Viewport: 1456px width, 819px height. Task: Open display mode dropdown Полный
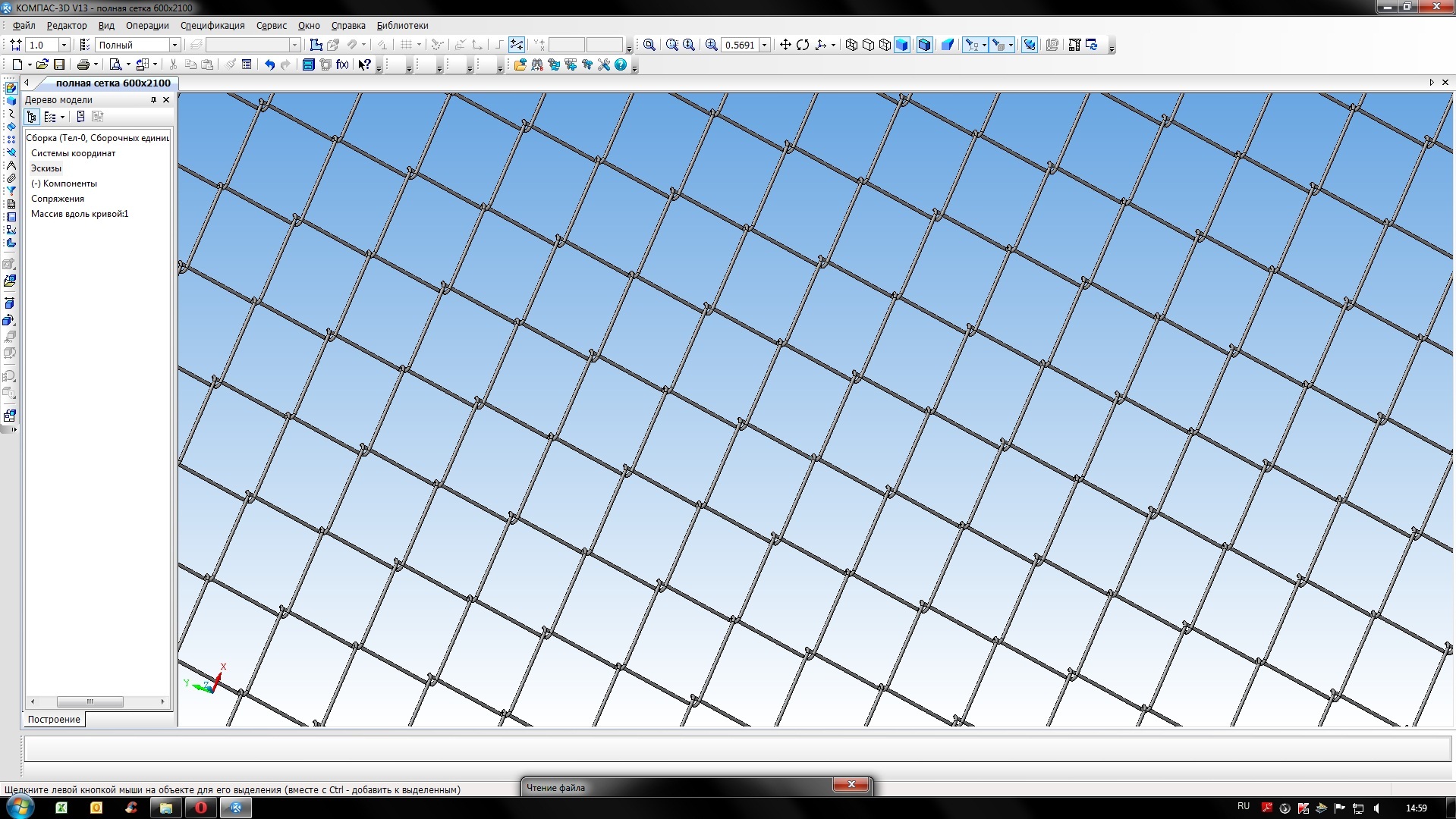point(175,45)
